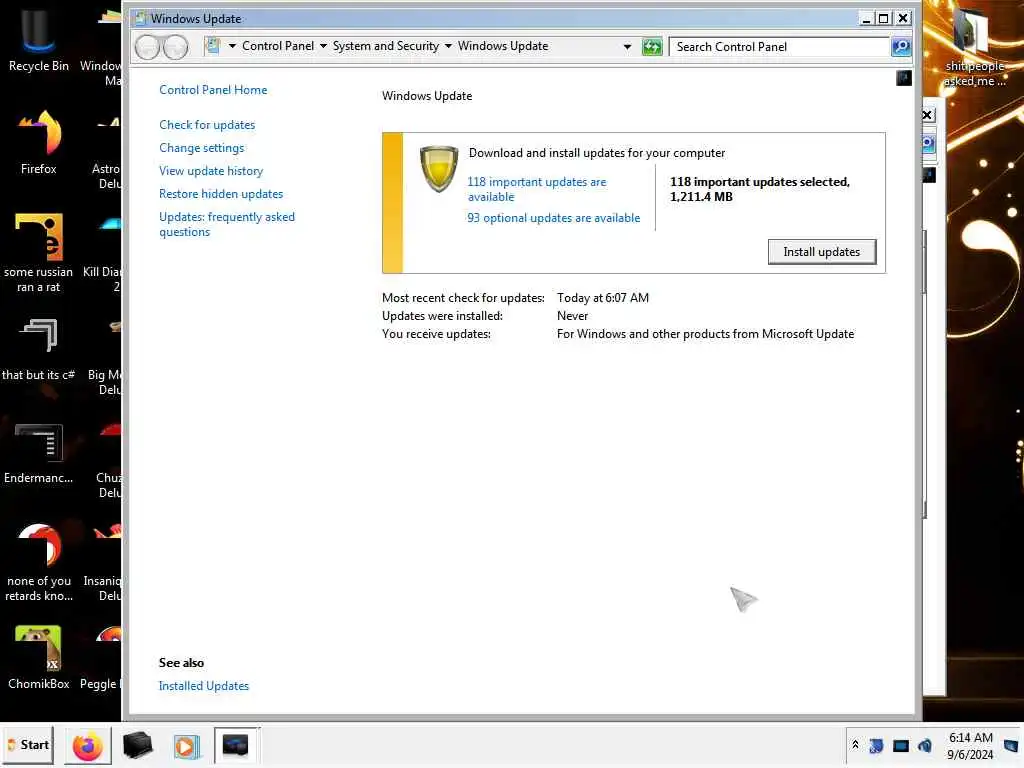Image resolution: width=1024 pixels, height=768 pixels.
Task: Close the background window behind Windows Update
Action: [927, 116]
